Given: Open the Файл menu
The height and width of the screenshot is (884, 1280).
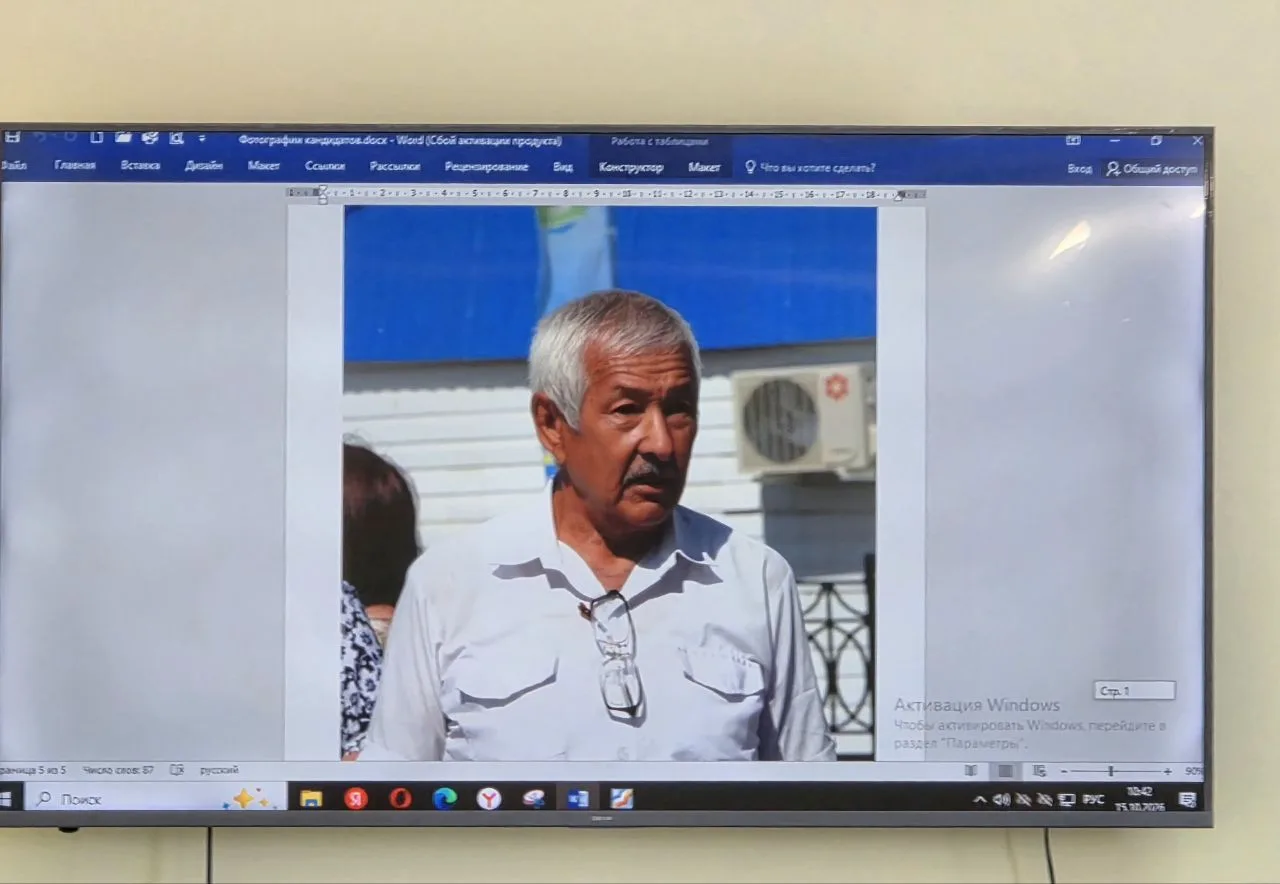Looking at the screenshot, I should pyautogui.click(x=14, y=166).
